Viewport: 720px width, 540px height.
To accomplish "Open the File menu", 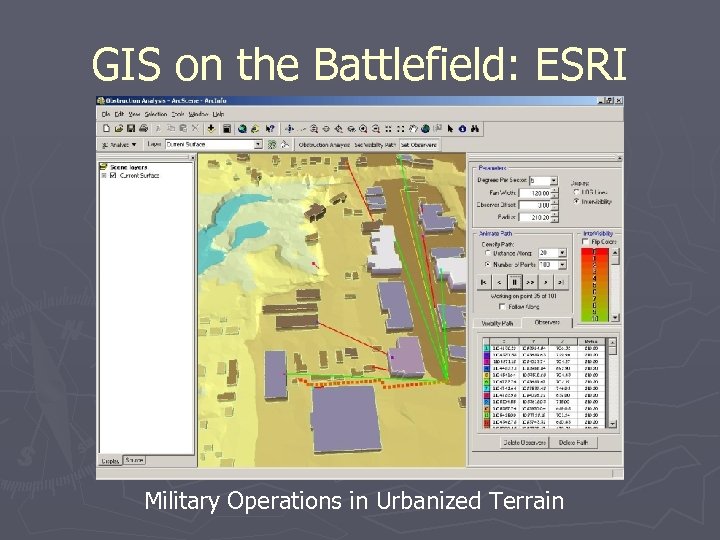I will point(106,114).
